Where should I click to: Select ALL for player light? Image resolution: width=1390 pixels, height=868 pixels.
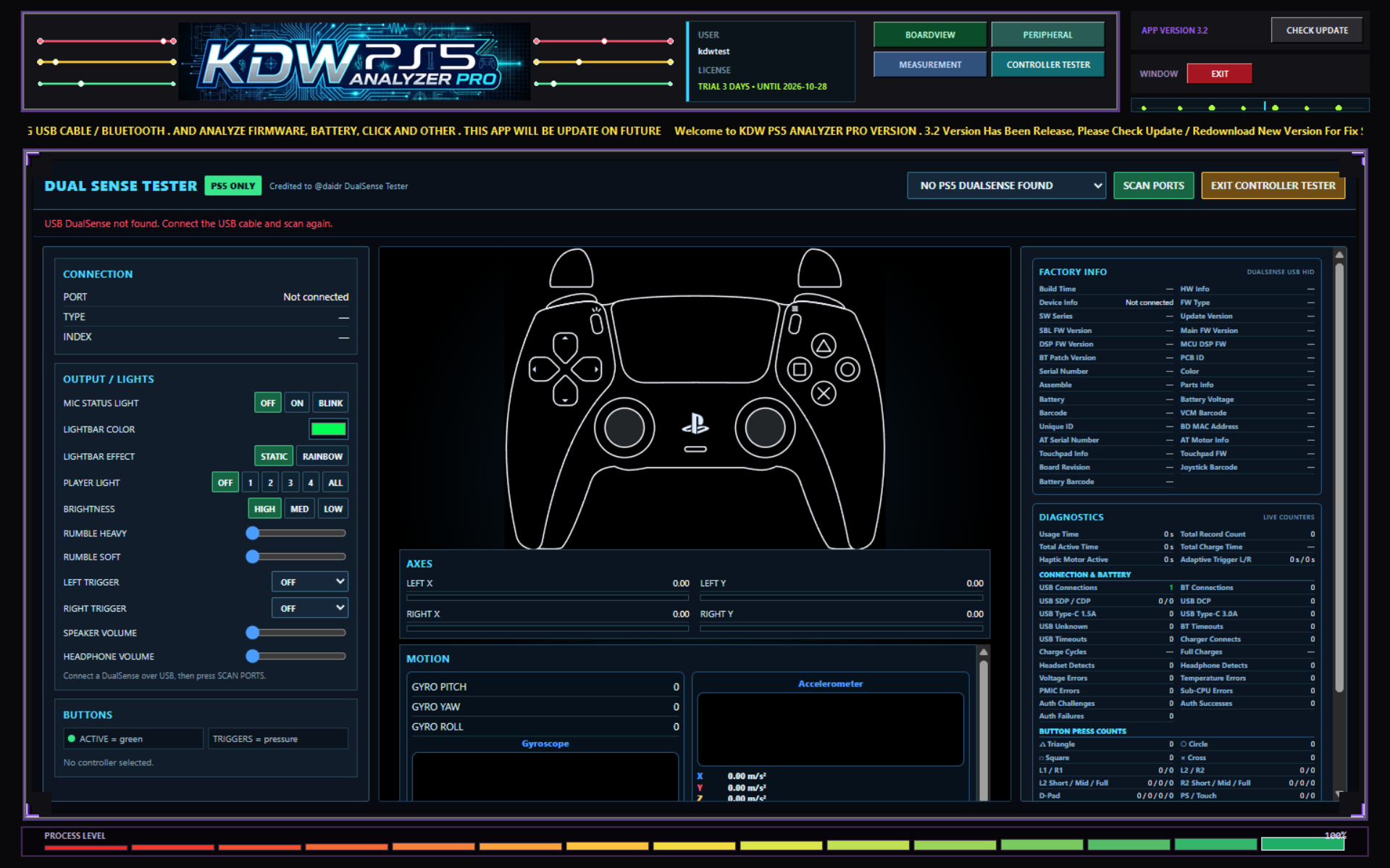tap(335, 483)
